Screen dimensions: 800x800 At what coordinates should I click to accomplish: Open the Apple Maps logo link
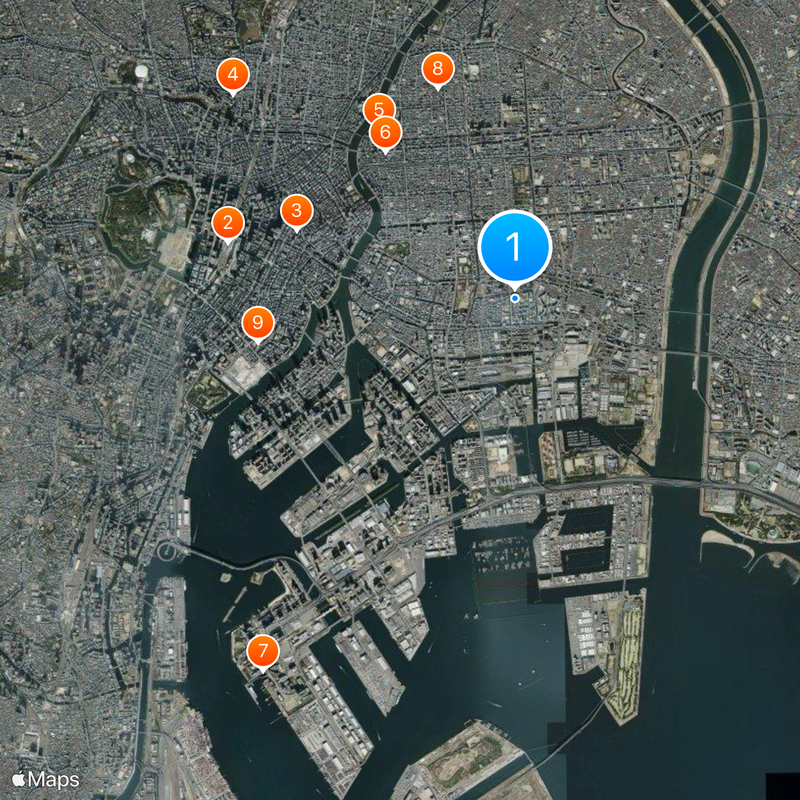(x=45, y=780)
